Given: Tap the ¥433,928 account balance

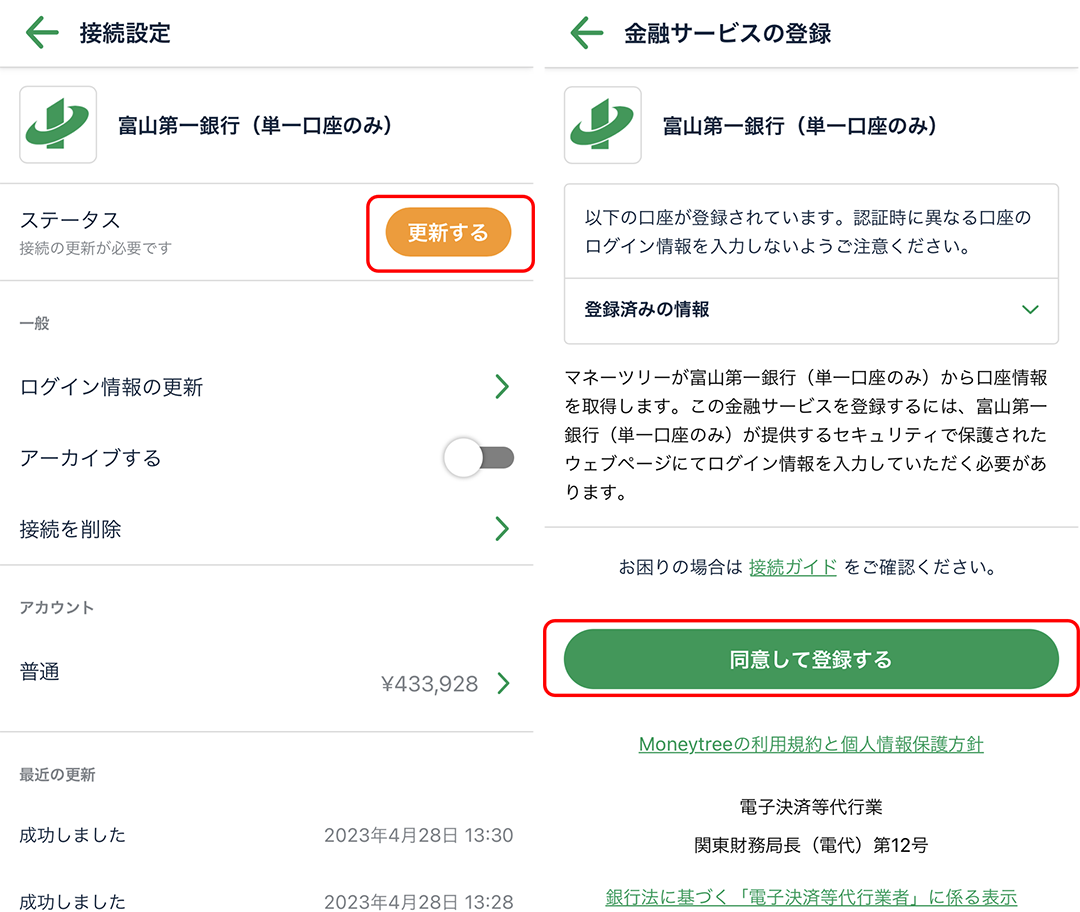Looking at the screenshot, I should tap(429, 685).
